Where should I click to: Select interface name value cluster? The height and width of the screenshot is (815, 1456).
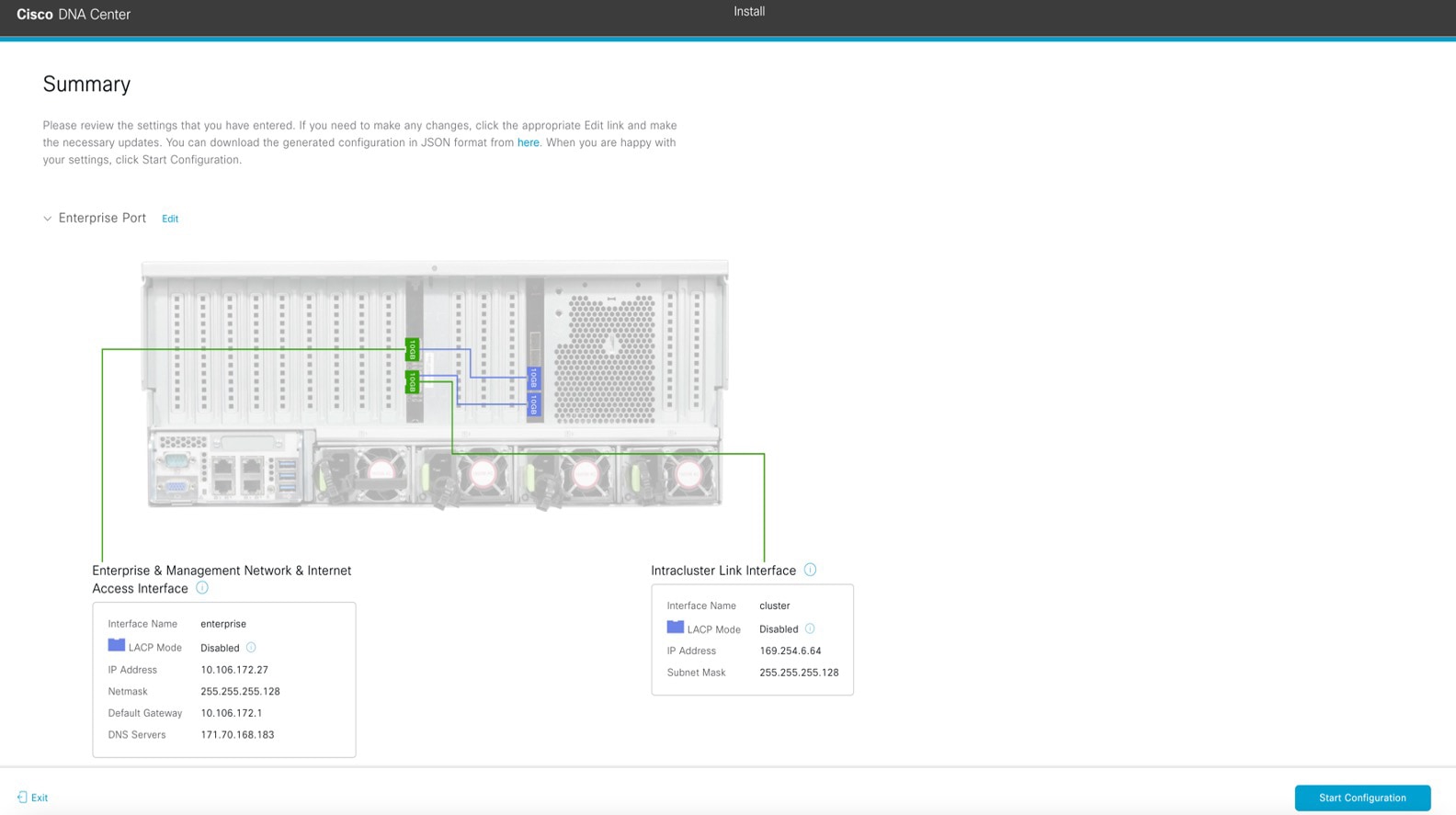click(x=775, y=606)
